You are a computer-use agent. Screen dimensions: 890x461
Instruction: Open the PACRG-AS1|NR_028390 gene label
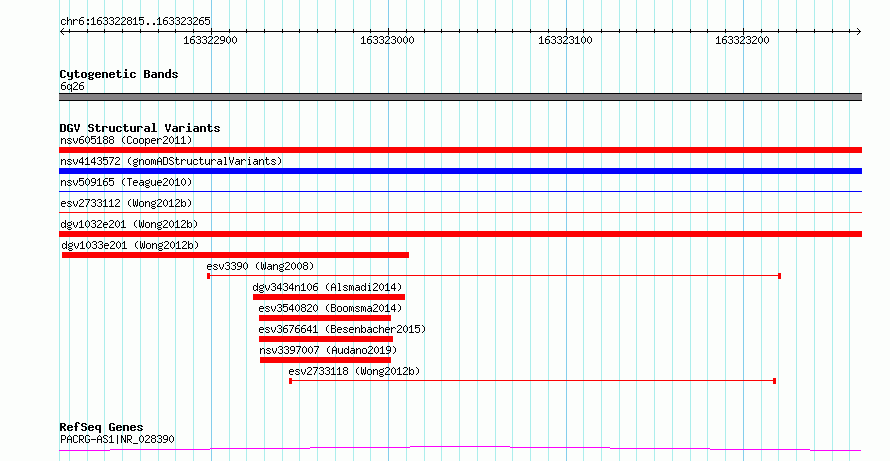pos(117,439)
